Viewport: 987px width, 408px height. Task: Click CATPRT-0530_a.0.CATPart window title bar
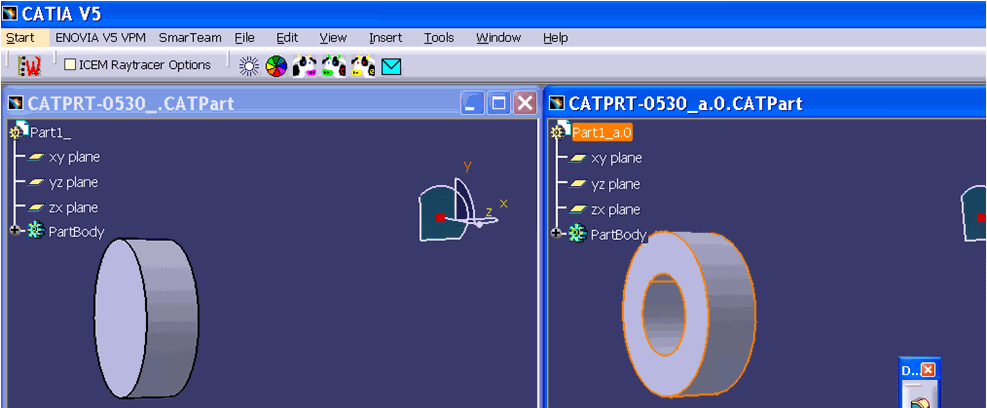pyautogui.click(x=765, y=103)
